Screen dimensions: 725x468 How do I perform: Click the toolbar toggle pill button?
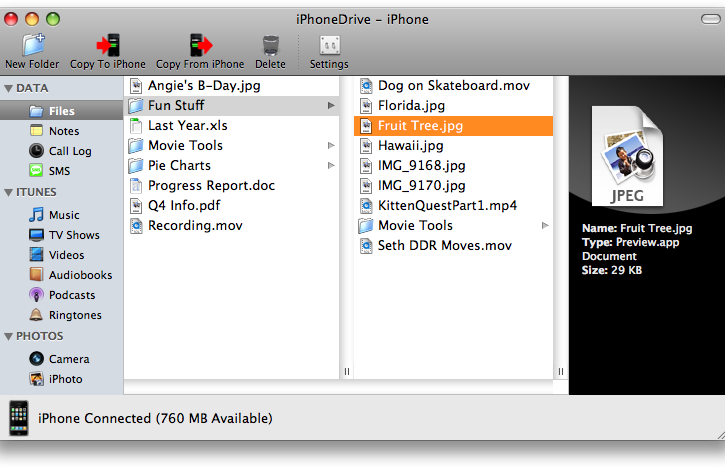711,19
